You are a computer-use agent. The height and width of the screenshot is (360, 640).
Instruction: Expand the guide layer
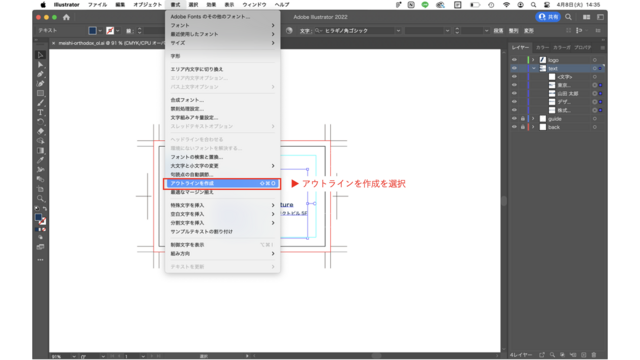coord(533,119)
